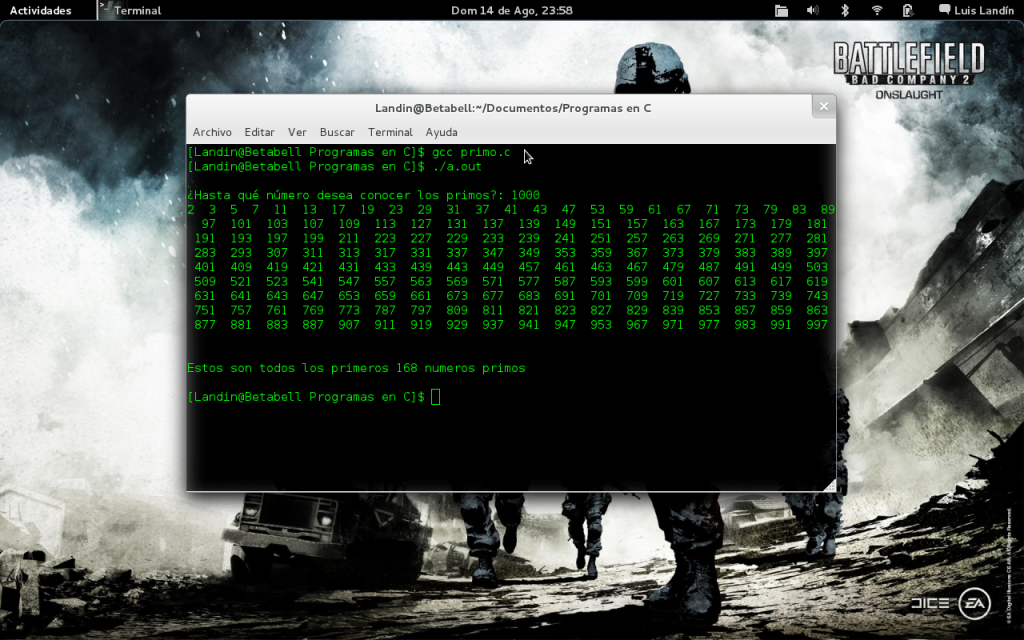This screenshot has height=640, width=1024.
Task: Click the chat bubble icon beside Luis Landín
Action: pos(944,10)
